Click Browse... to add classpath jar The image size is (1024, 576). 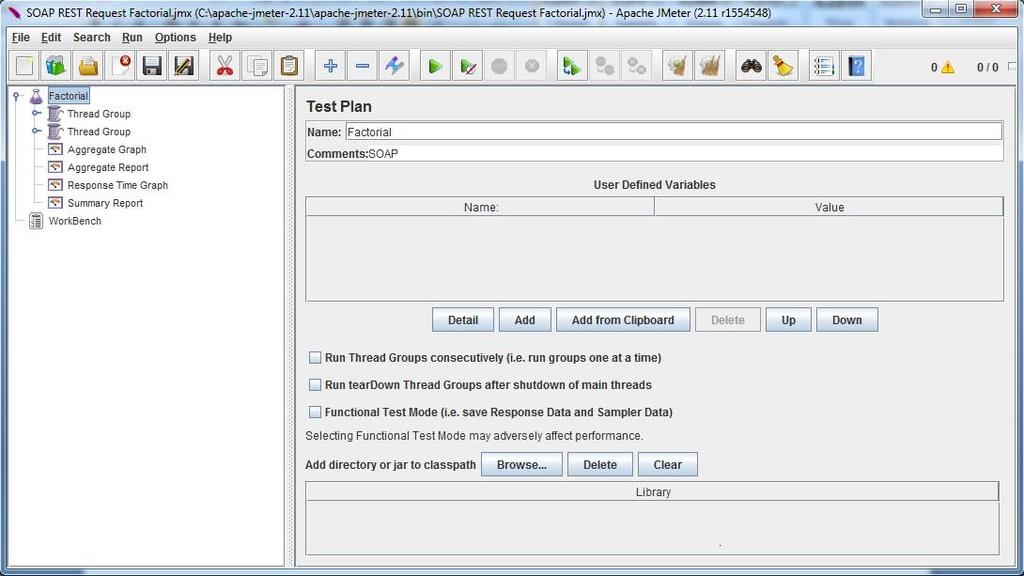[522, 465]
